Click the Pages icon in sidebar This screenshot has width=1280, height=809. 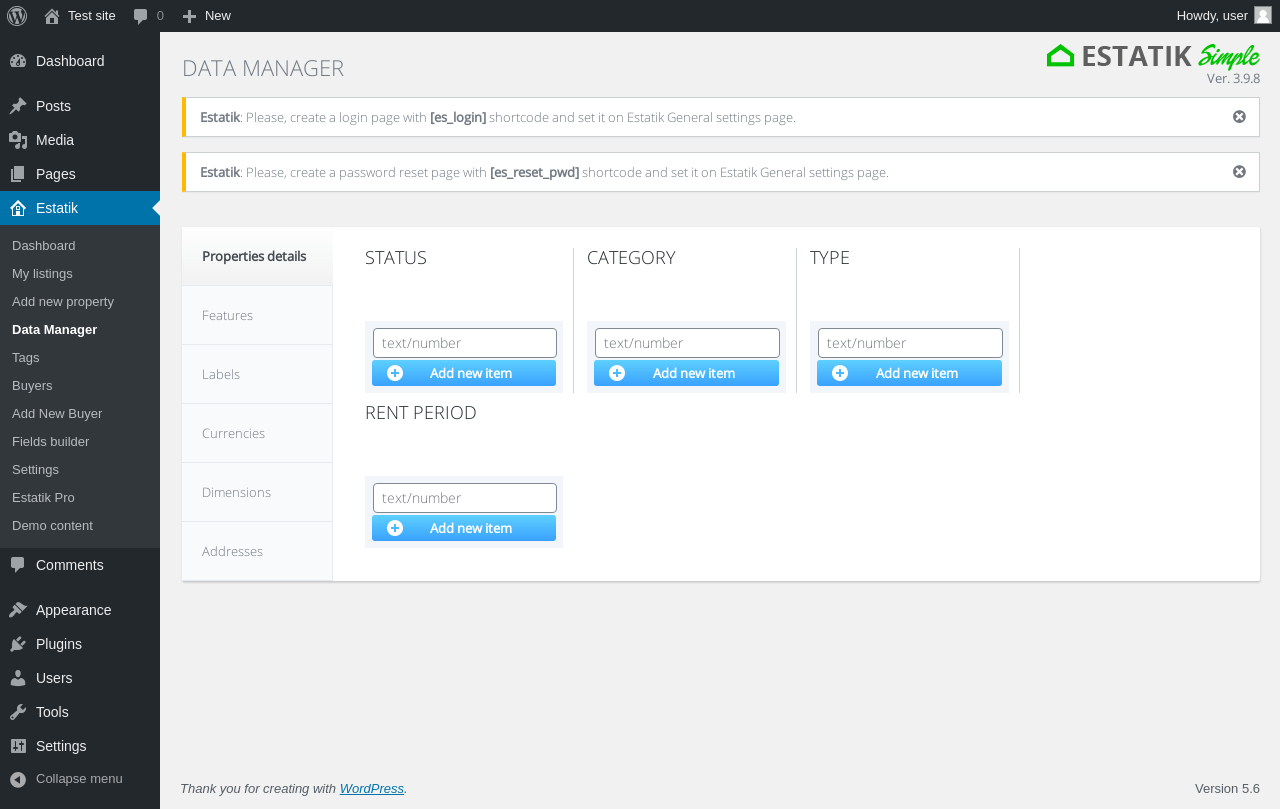point(18,174)
